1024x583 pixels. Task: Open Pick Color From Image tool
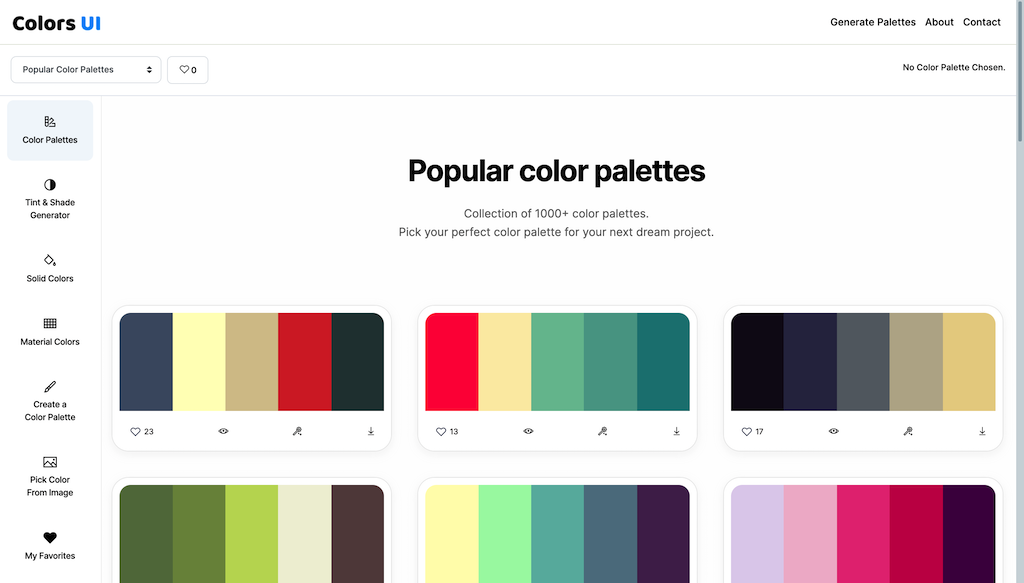pyautogui.click(x=50, y=477)
